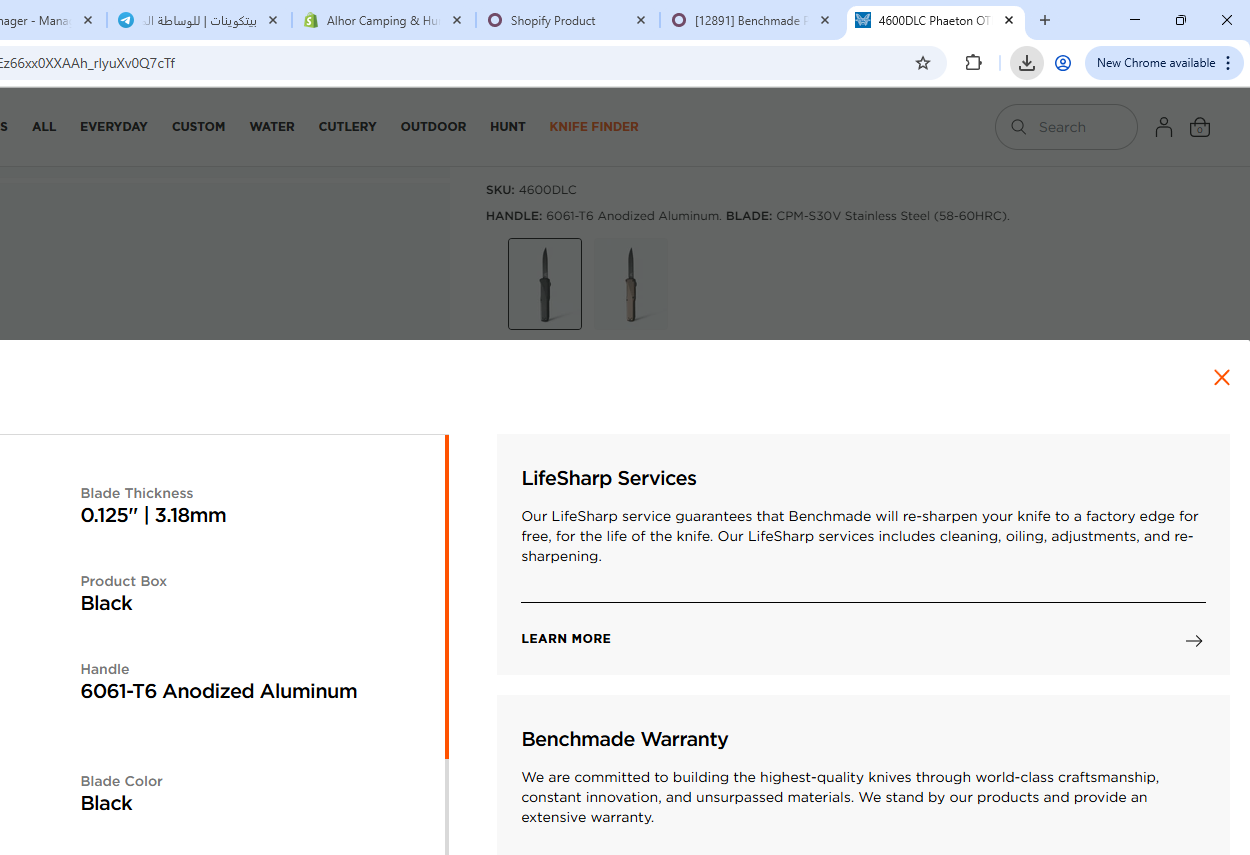
Task: Minimize the Chrome window
Action: [x=1135, y=20]
